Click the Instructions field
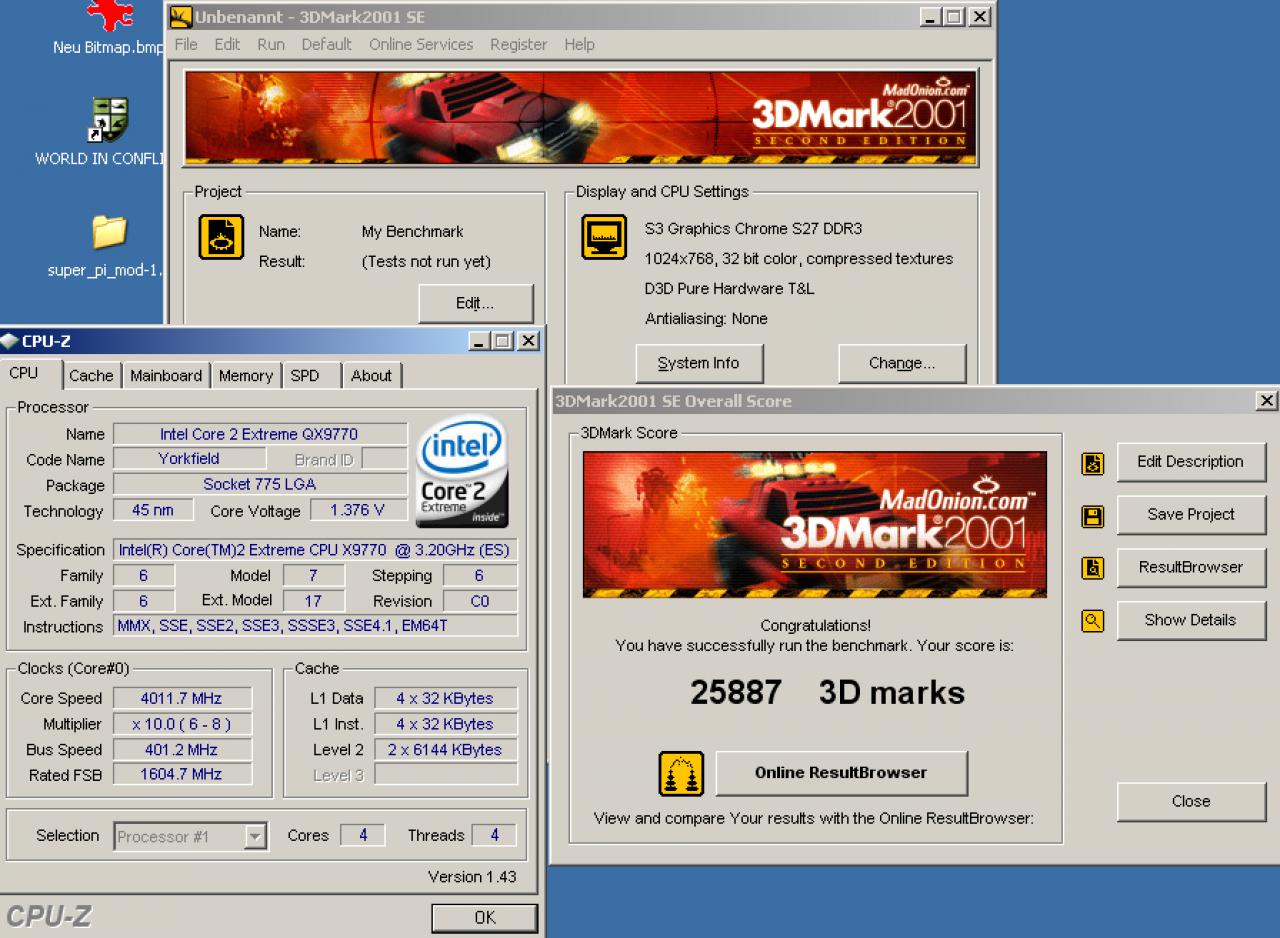The image size is (1280, 938). (315, 626)
